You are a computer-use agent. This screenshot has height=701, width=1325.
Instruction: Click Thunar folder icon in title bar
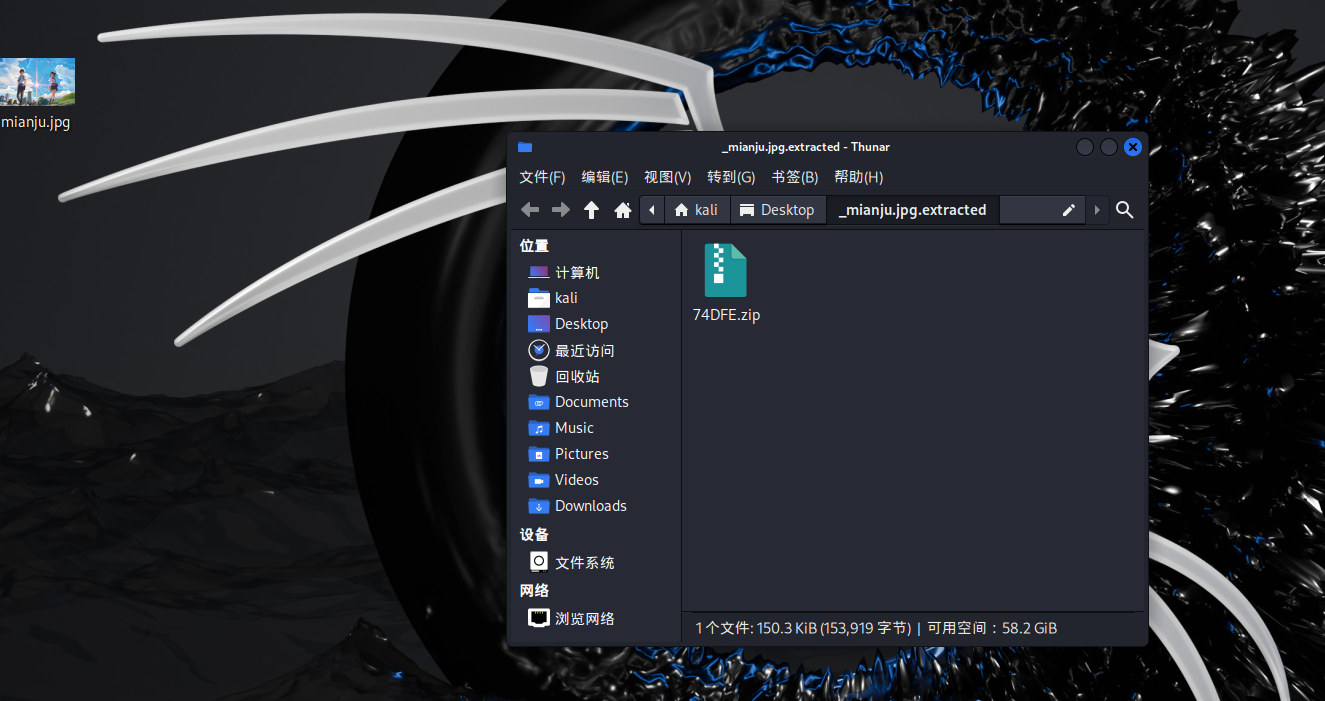pyautogui.click(x=525, y=147)
